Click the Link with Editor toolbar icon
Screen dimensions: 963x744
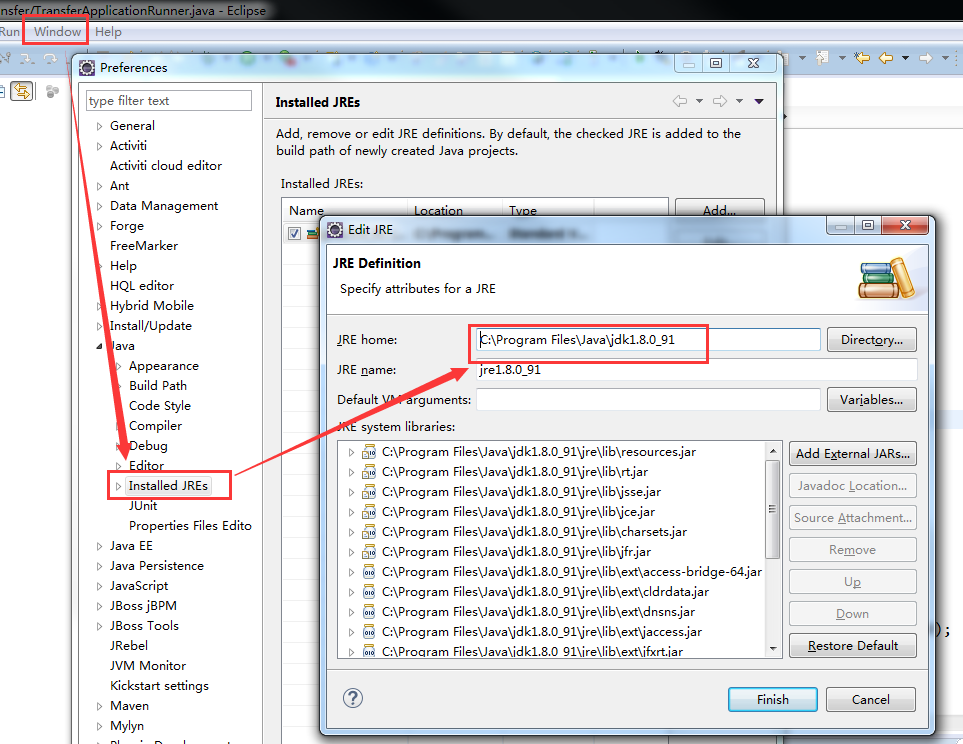pyautogui.click(x=21, y=92)
